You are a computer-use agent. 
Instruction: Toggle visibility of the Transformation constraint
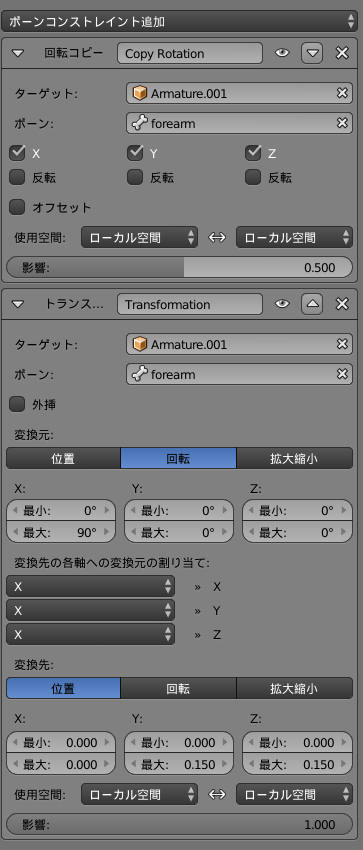(282, 304)
